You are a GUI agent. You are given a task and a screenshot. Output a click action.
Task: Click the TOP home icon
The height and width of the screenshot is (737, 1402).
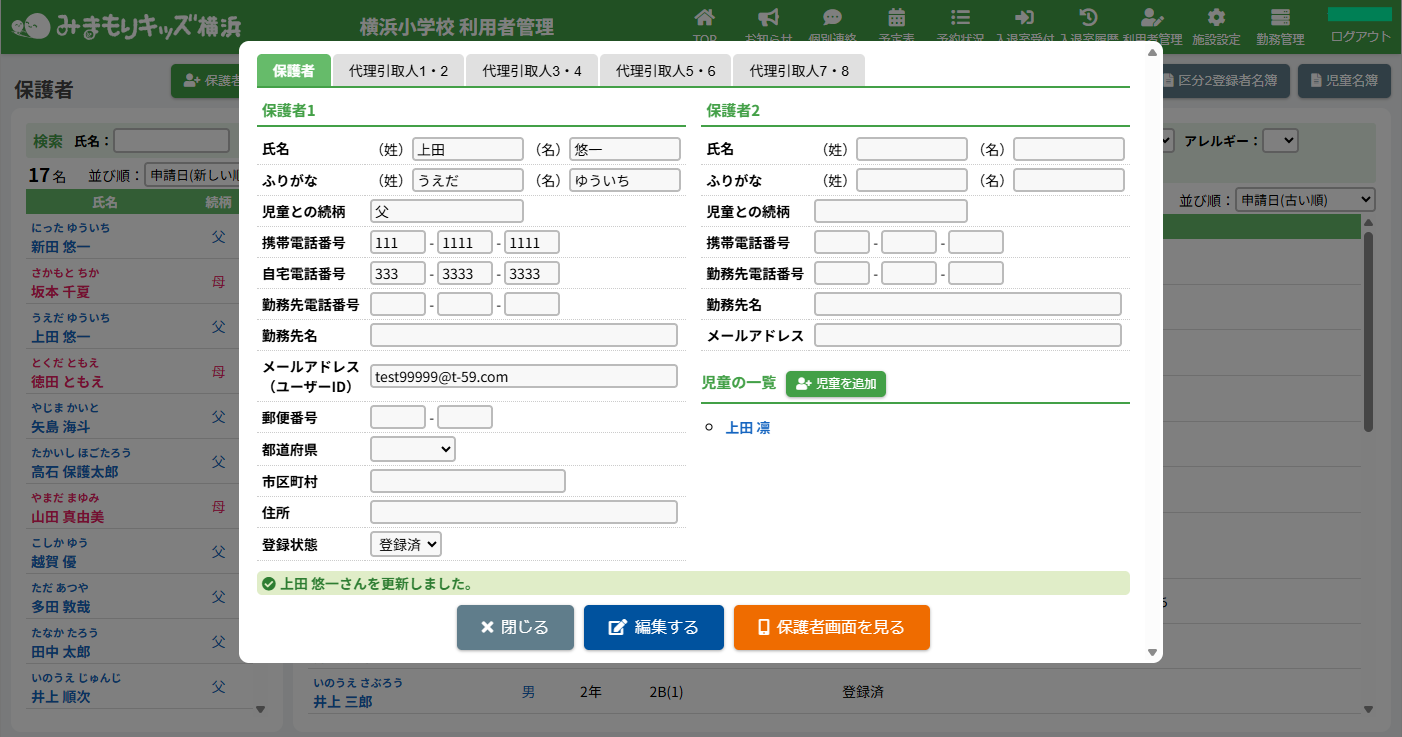705,18
